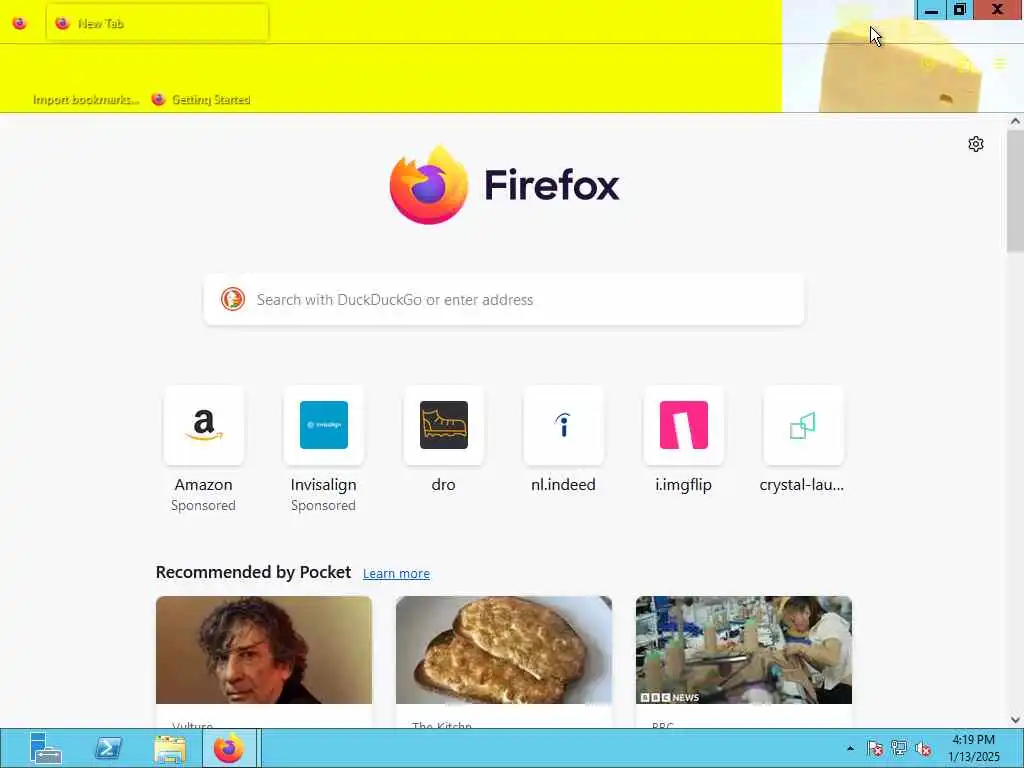Click the muted volume tray icon
This screenshot has width=1024, height=768.
click(923, 748)
